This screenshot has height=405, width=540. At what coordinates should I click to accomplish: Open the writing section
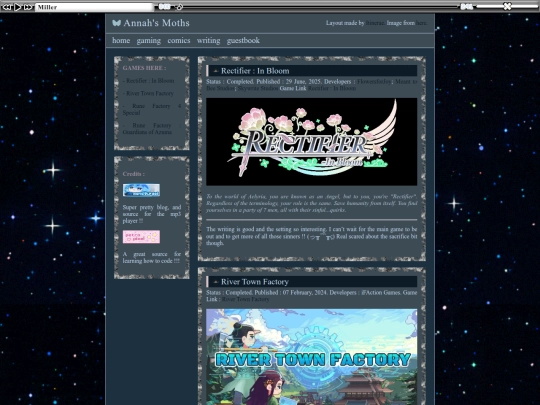[208, 41]
